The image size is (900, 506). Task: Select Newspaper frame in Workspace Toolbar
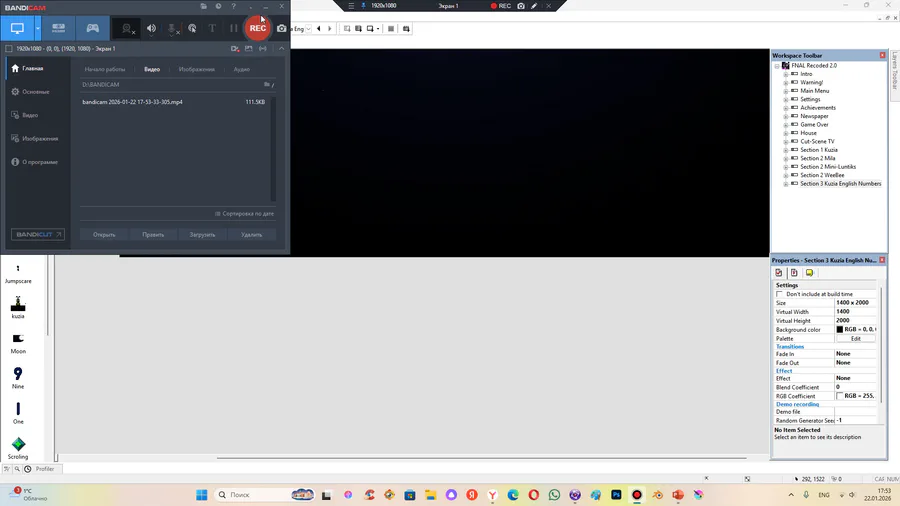[x=814, y=116]
